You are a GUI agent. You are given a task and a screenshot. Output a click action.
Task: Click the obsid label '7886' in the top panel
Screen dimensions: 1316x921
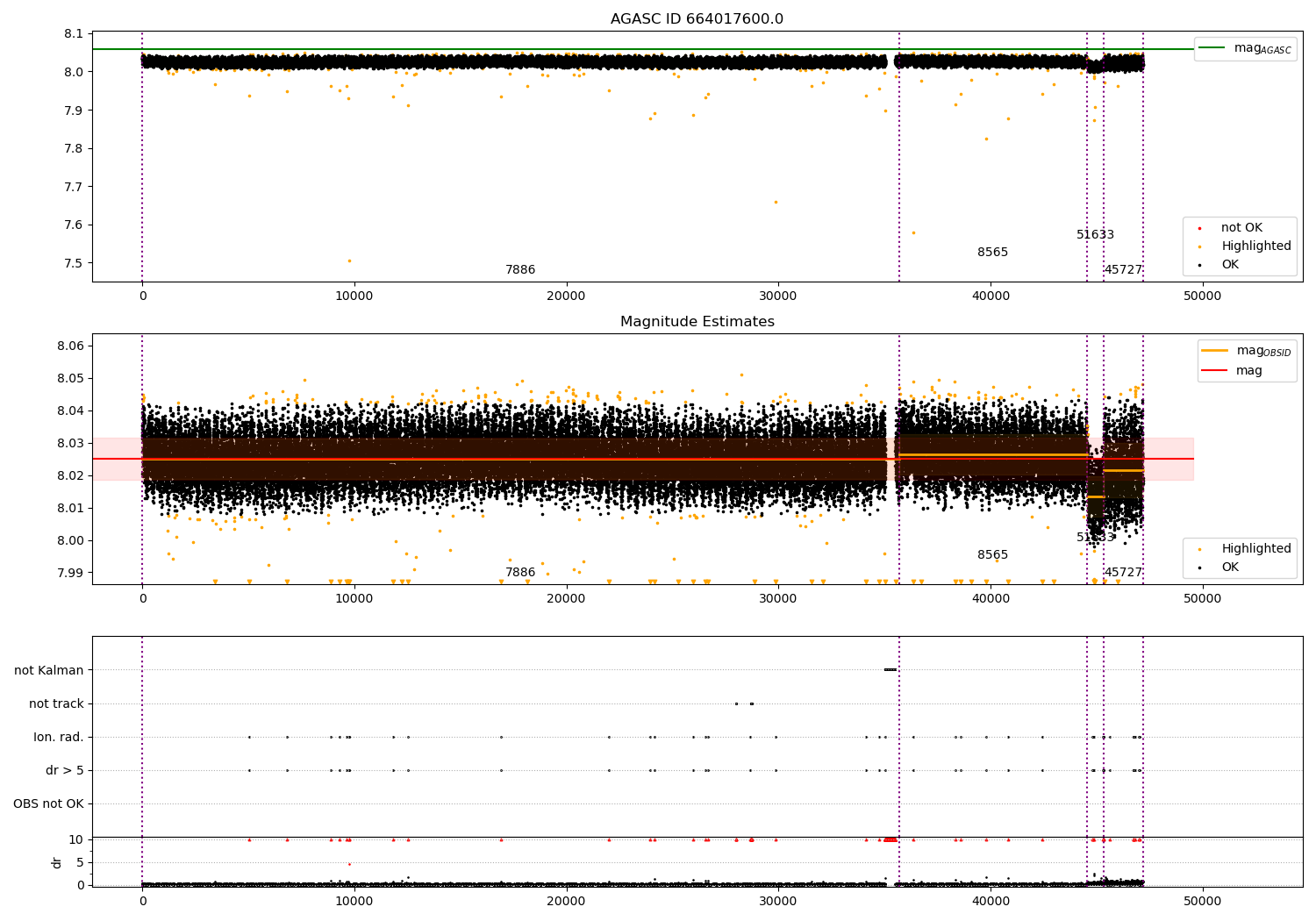point(520,270)
